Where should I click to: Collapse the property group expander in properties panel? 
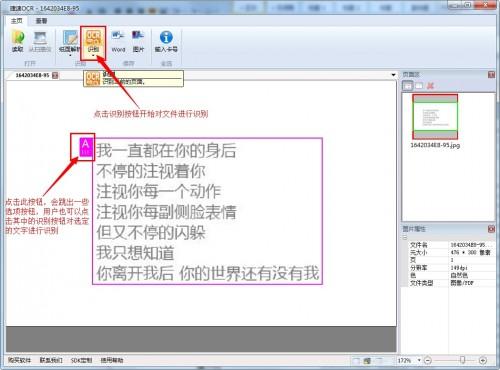405,237
